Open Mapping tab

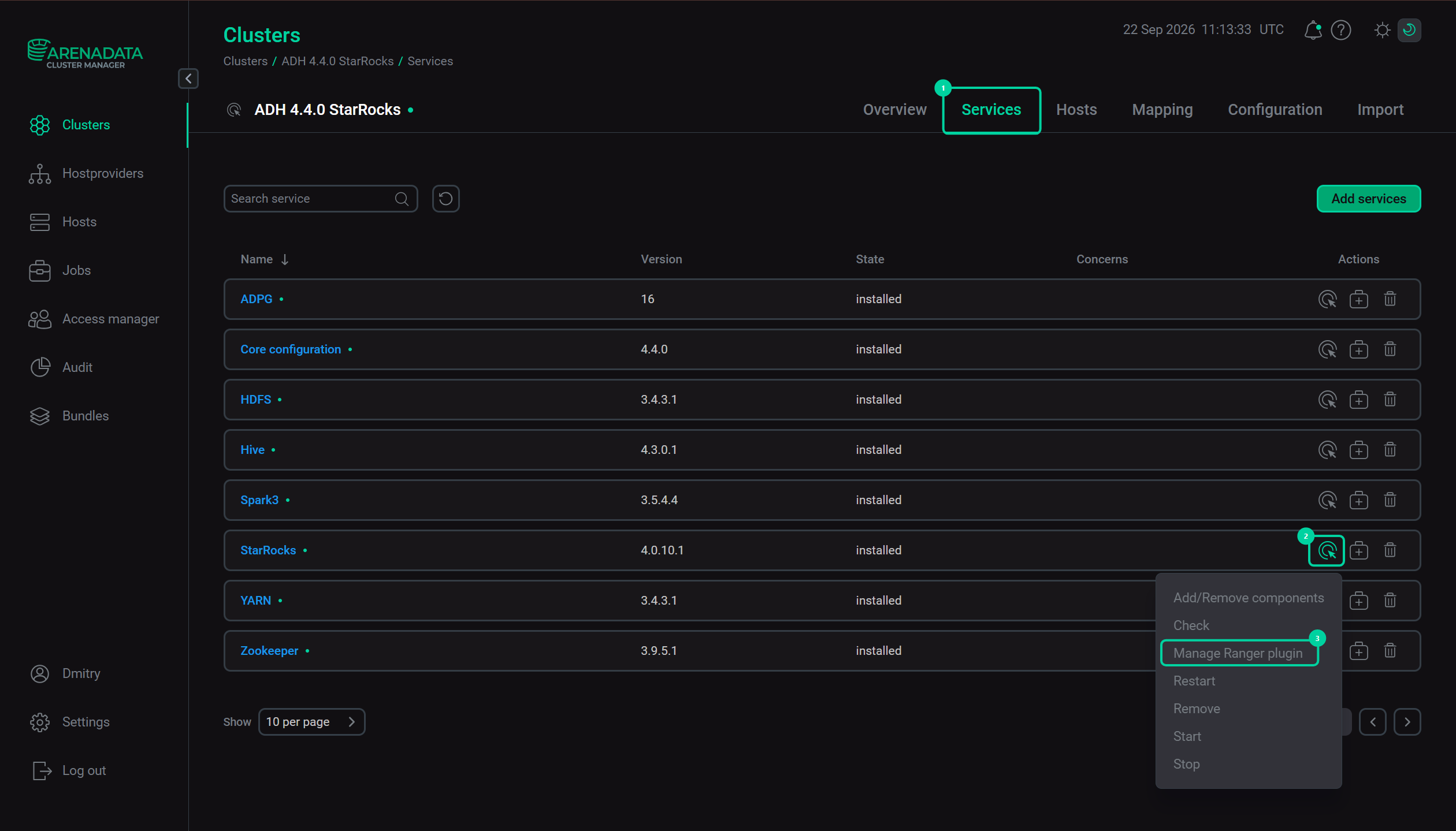coord(1162,110)
